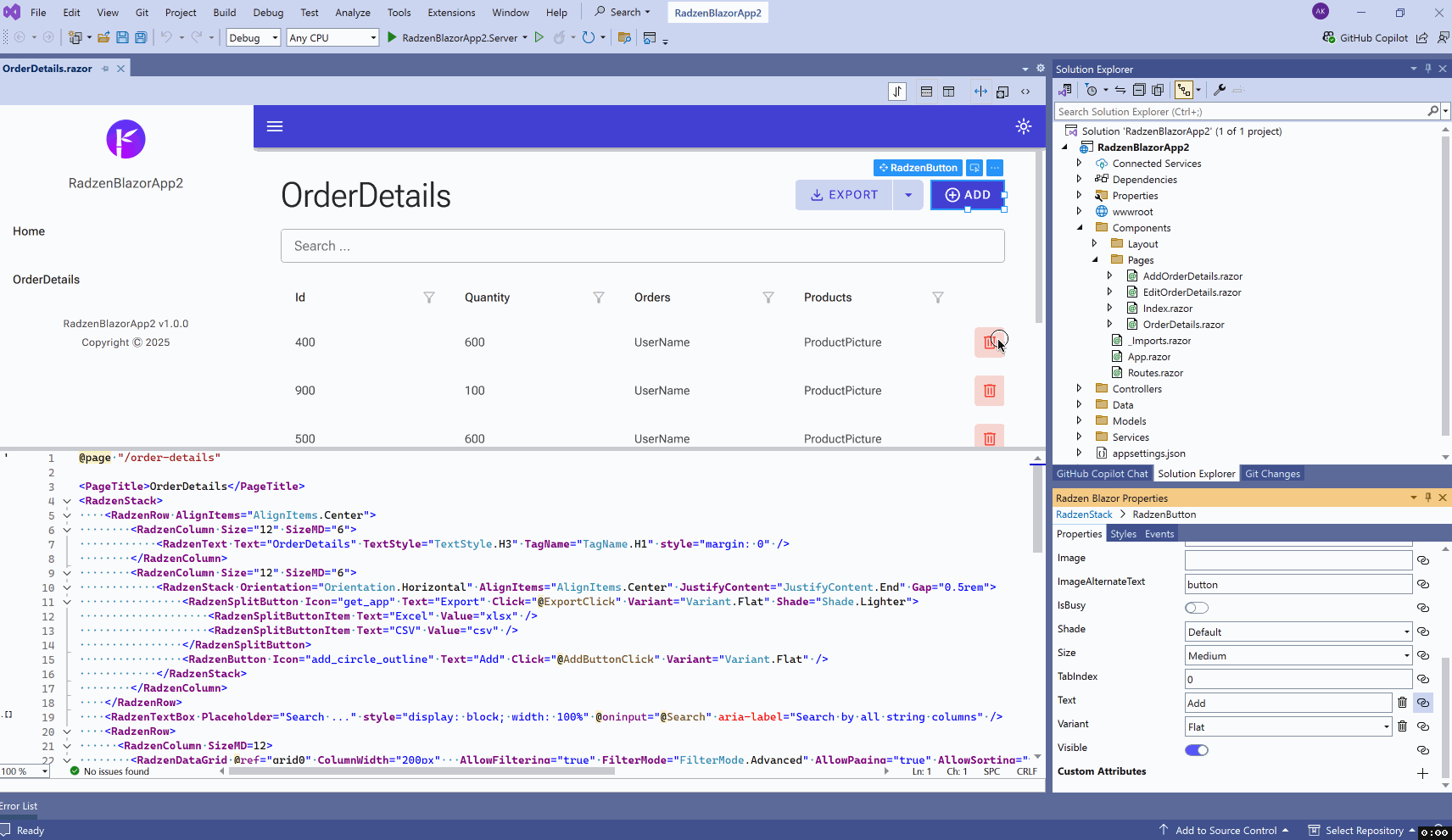Toggle the IsBusy switch

1197,608
